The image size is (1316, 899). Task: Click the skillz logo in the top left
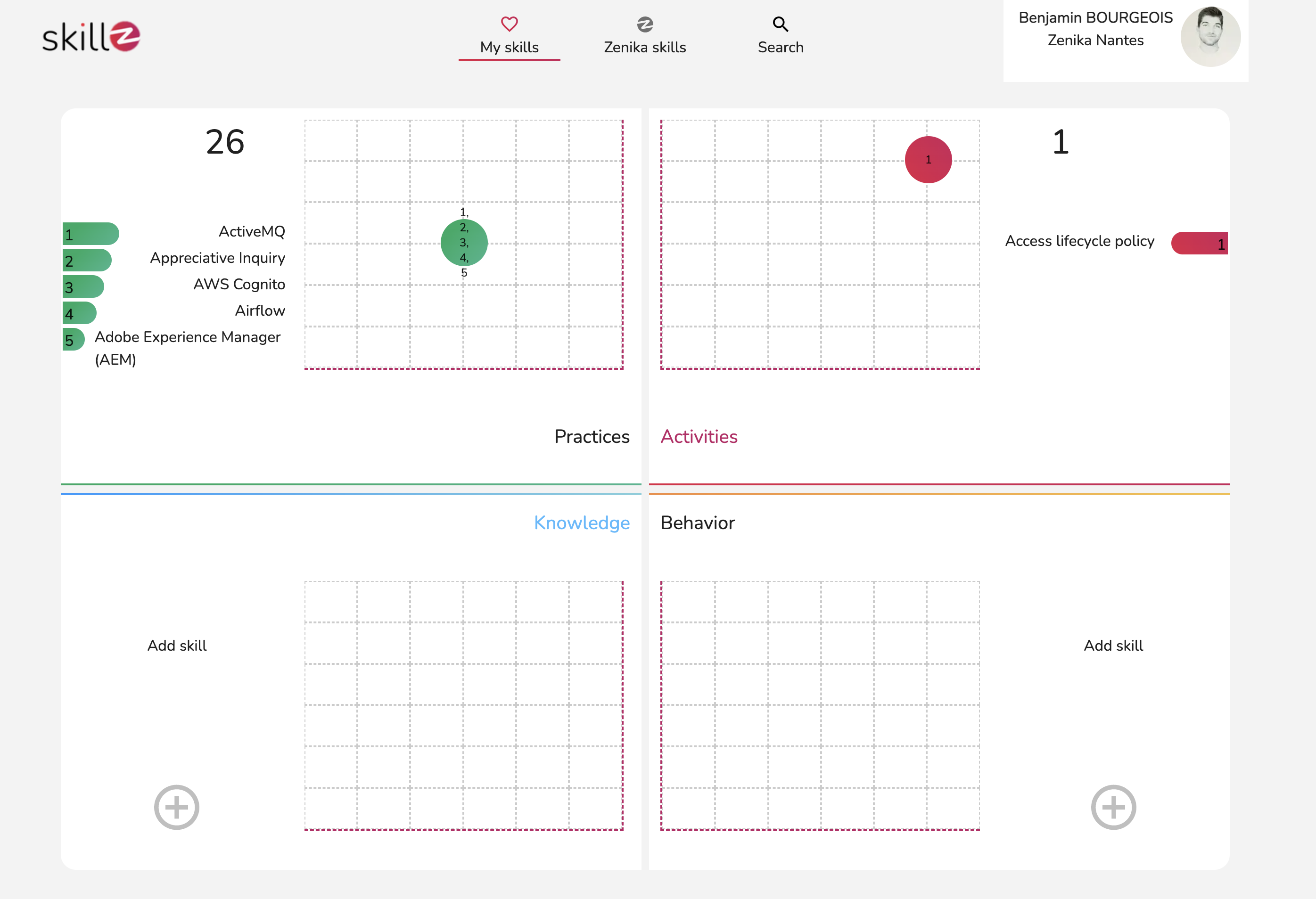(90, 36)
